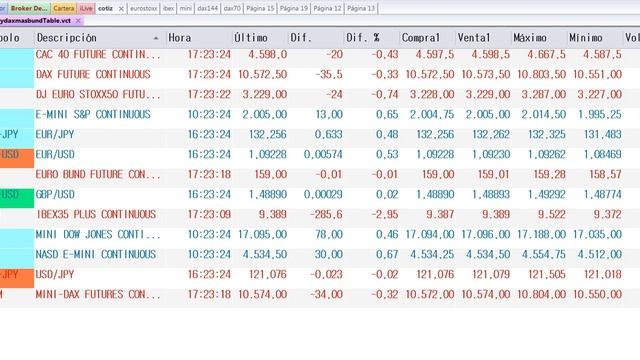Click CAC 40 Máximo value 4.667,5
The image size is (640, 360).
(x=547, y=54)
